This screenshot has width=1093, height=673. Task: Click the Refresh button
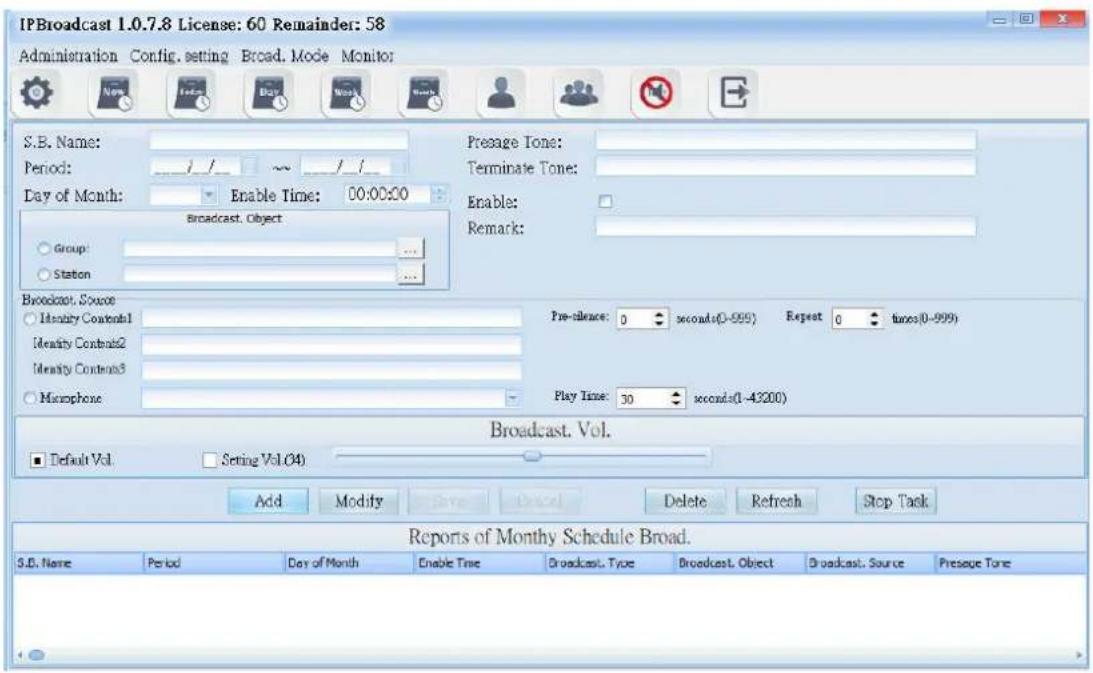pyautogui.click(x=776, y=501)
